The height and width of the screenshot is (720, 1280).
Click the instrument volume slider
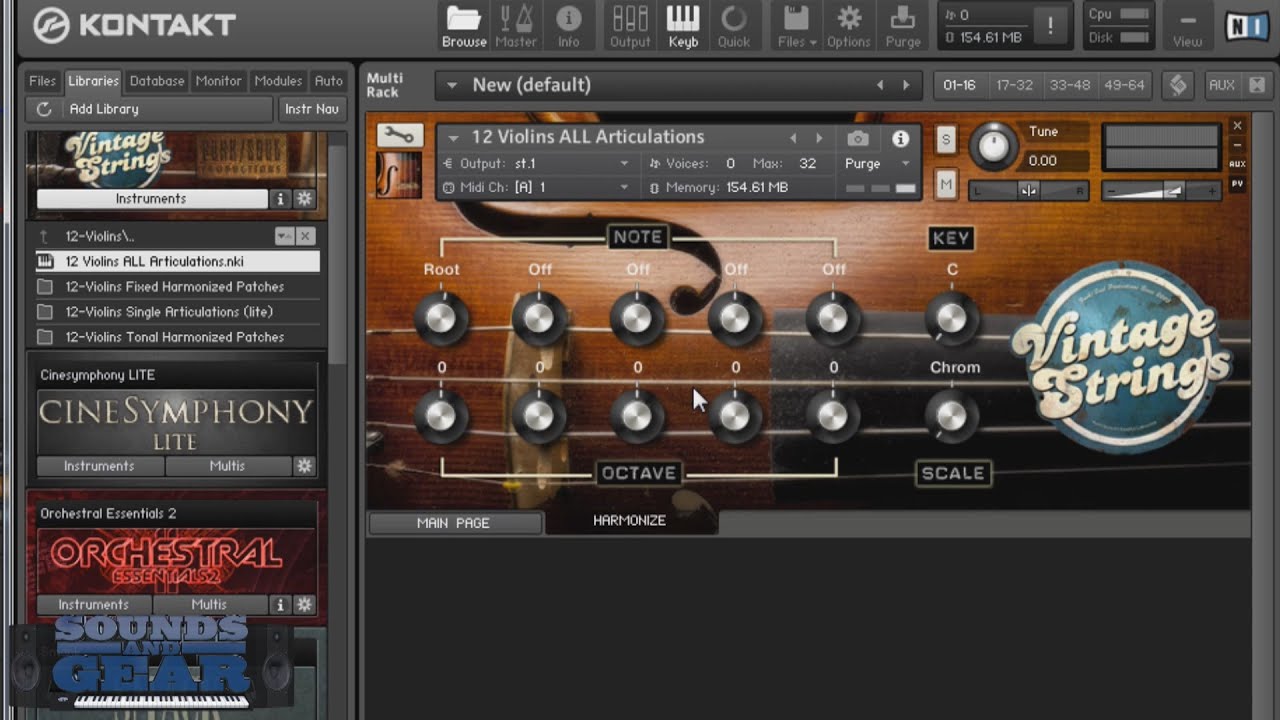point(1162,190)
